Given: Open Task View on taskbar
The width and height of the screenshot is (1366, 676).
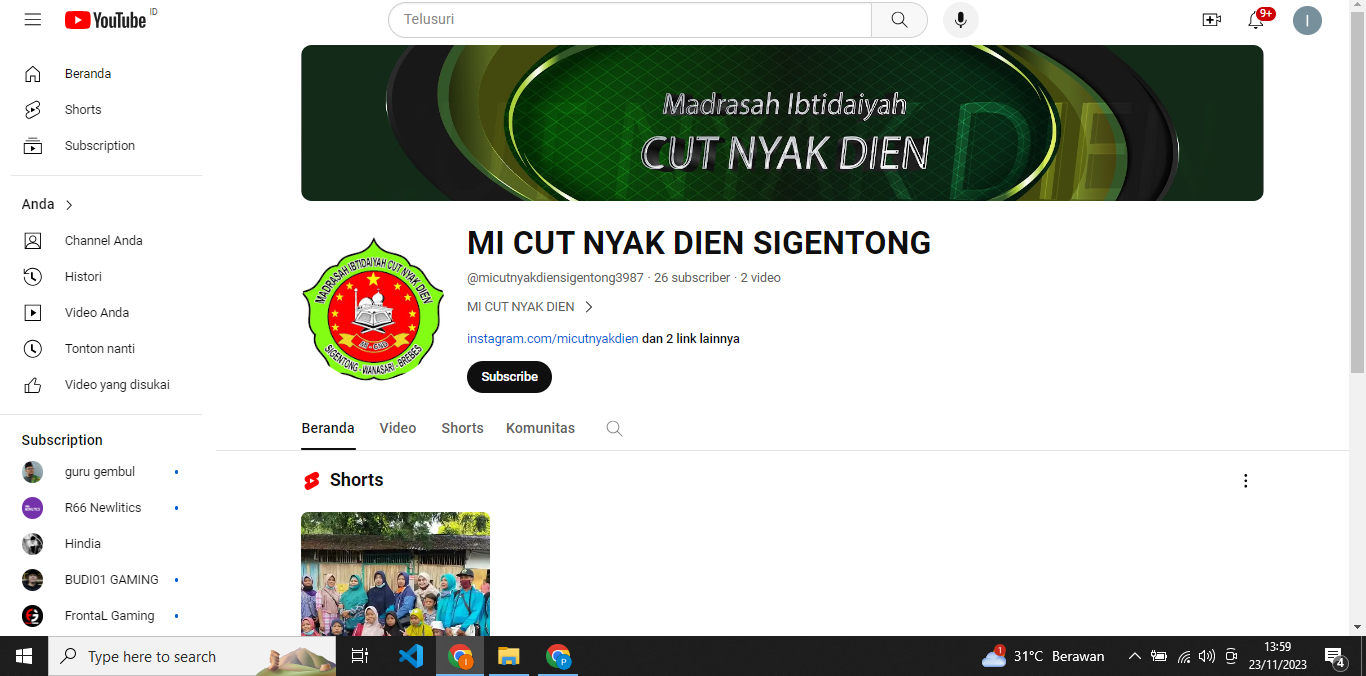Looking at the screenshot, I should 360,656.
